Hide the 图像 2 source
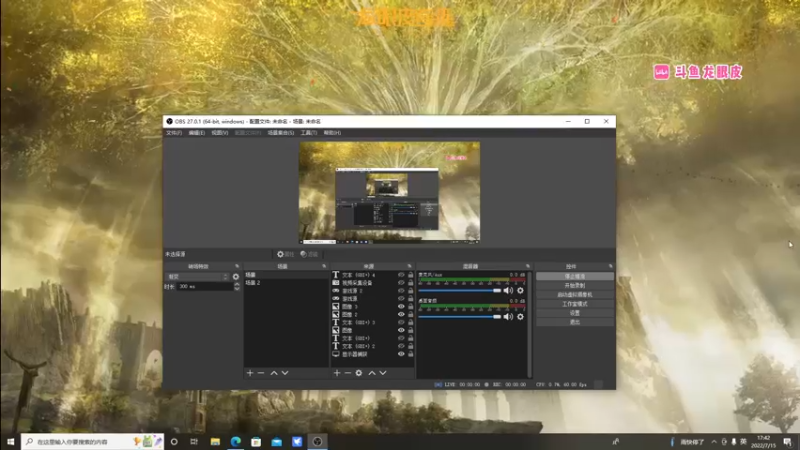 pyautogui.click(x=401, y=314)
